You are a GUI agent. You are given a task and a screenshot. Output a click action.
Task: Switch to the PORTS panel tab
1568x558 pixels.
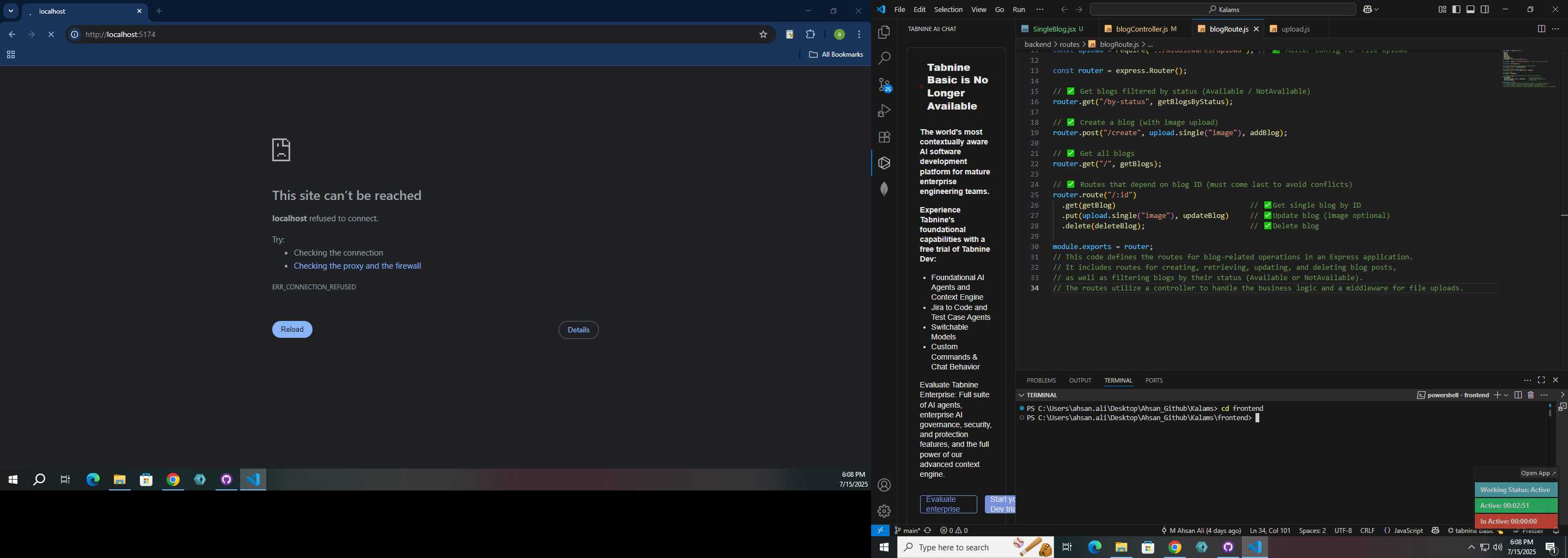pos(1154,380)
